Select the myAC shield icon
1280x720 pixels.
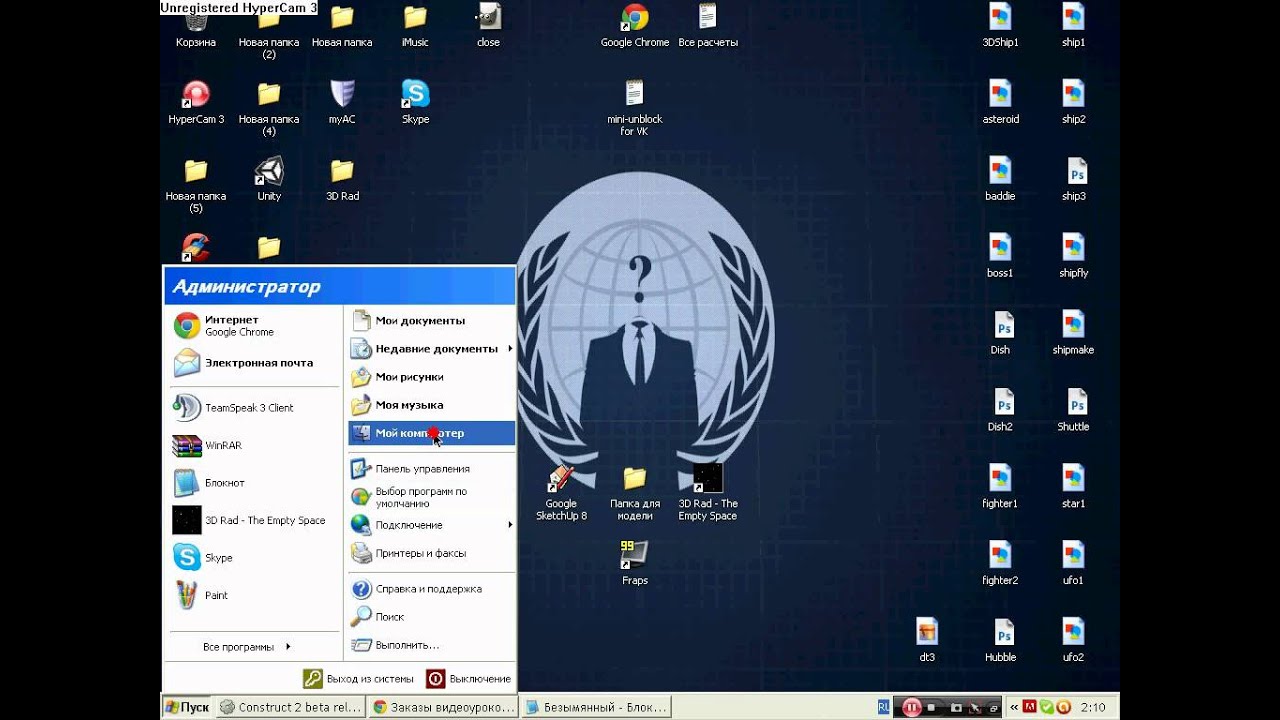tap(342, 103)
